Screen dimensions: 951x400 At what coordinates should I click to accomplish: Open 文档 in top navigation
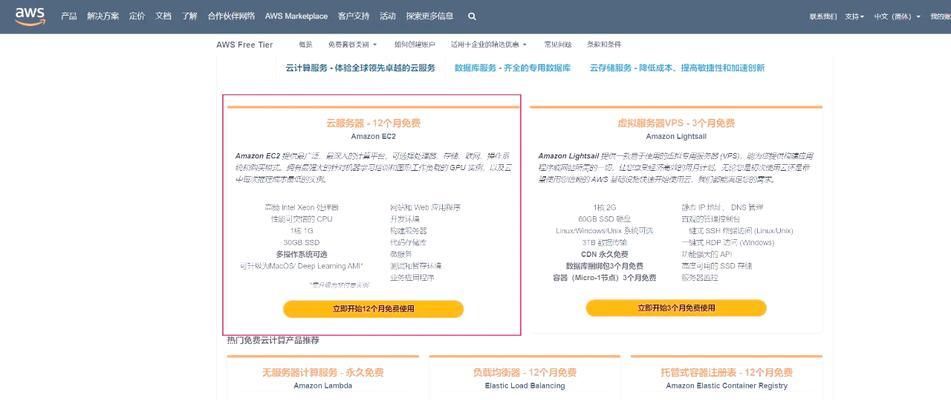pos(163,16)
